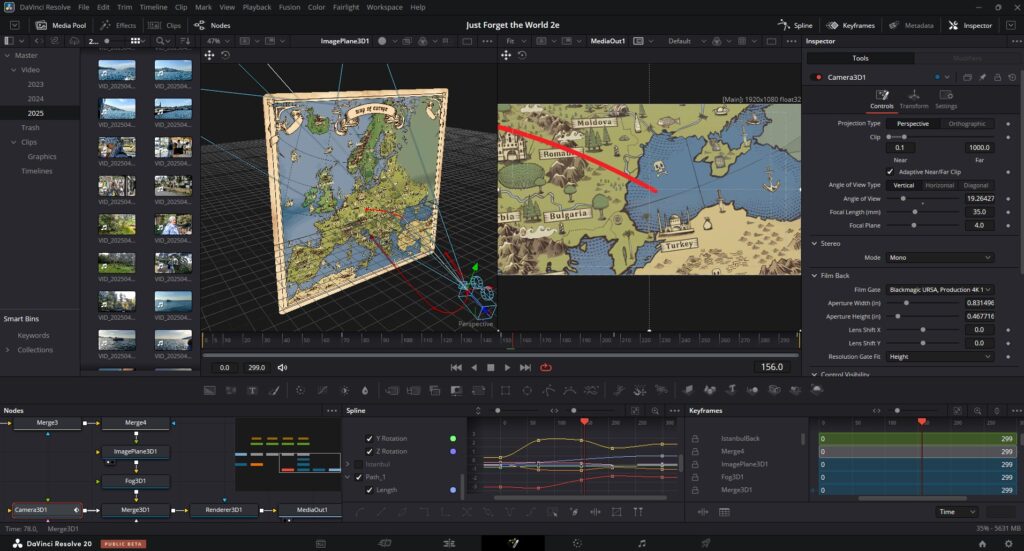Toggle lock for IstanbulBack keyframe track
Viewport: 1024px width, 551px height.
point(696,439)
